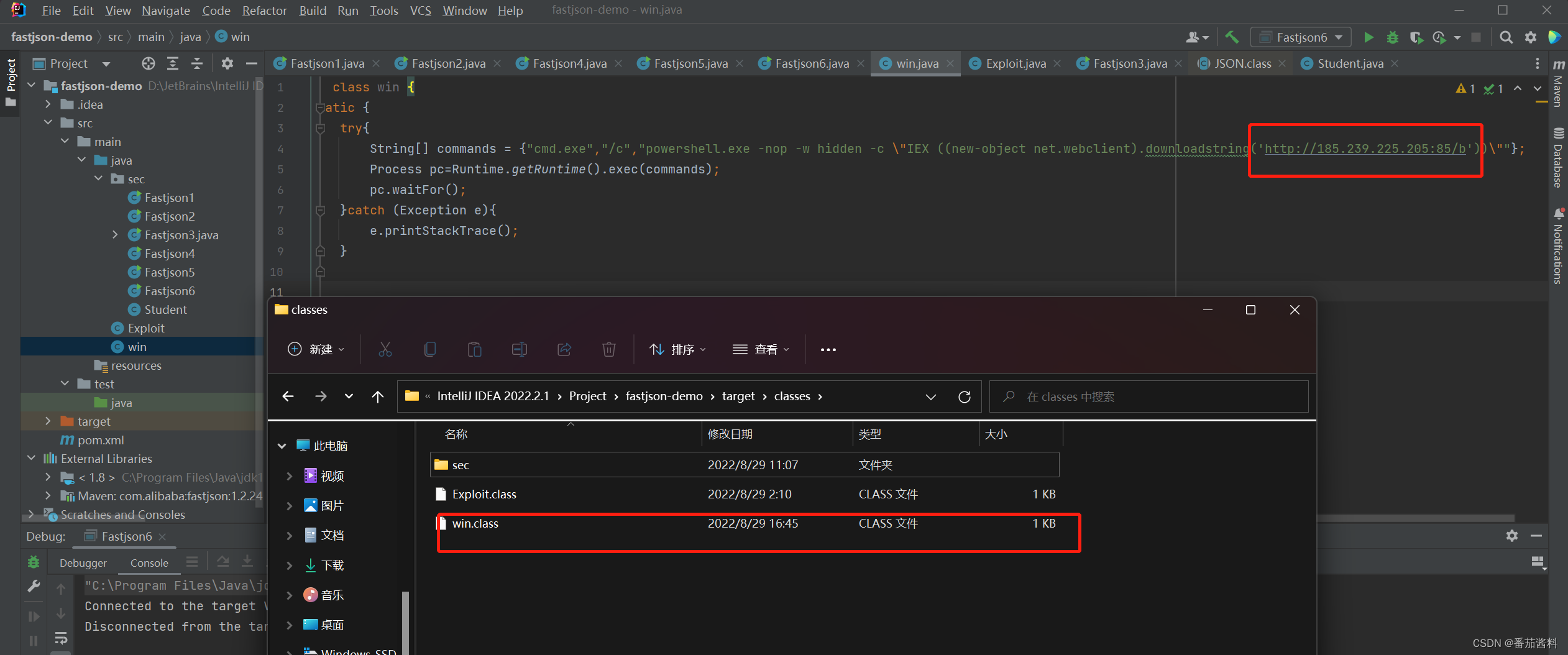Viewport: 1568px width, 655px height.
Task: Navigate back in the classes Explorer window
Action: coord(288,396)
